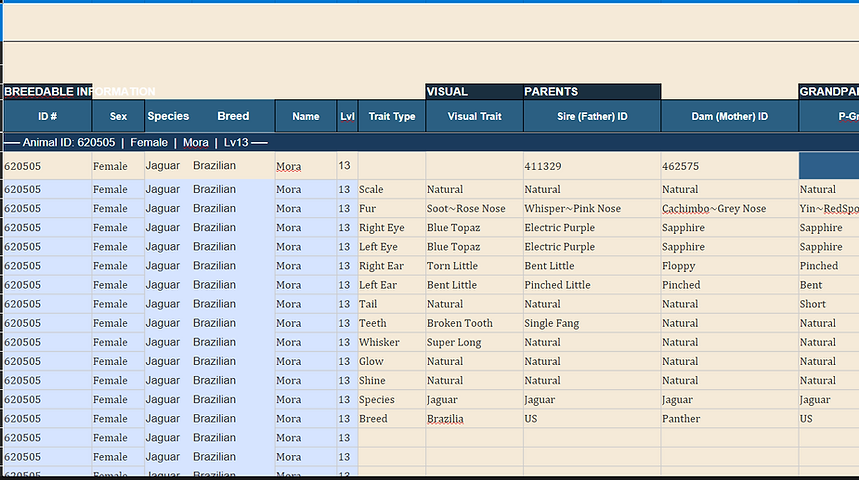Viewport: 859px width, 480px height.
Task: Select the Animal ID 620505 banner row
Action: tap(431, 142)
